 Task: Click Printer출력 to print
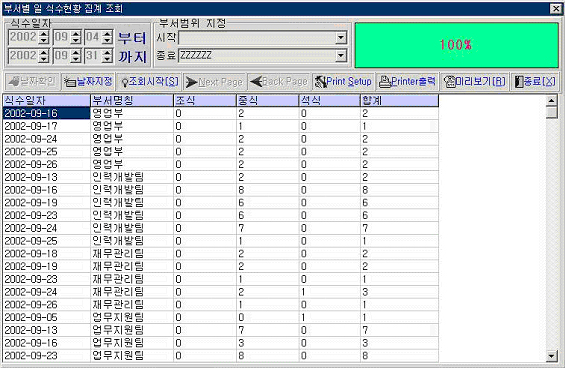[407, 81]
